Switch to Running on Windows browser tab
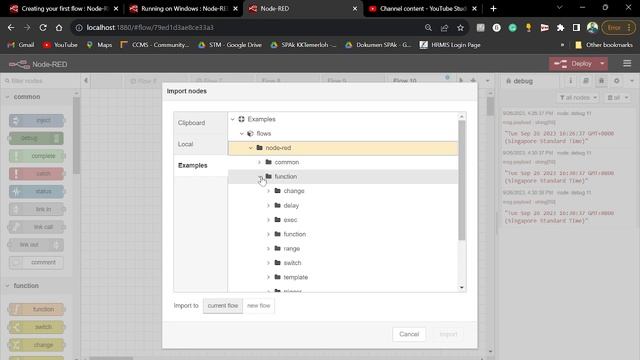This screenshot has height=360, width=640. tap(184, 9)
